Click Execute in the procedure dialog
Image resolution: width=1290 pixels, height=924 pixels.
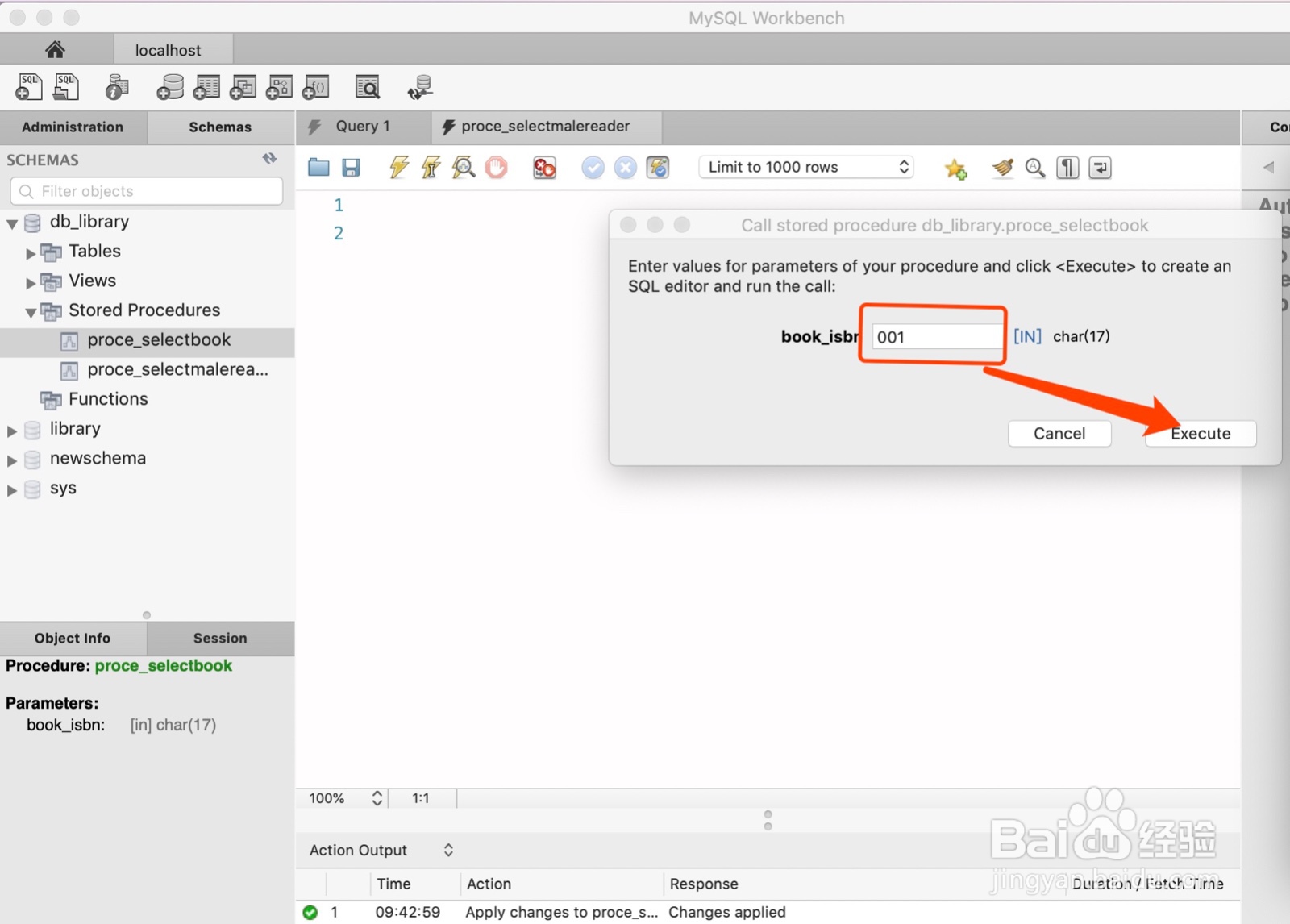1201,434
